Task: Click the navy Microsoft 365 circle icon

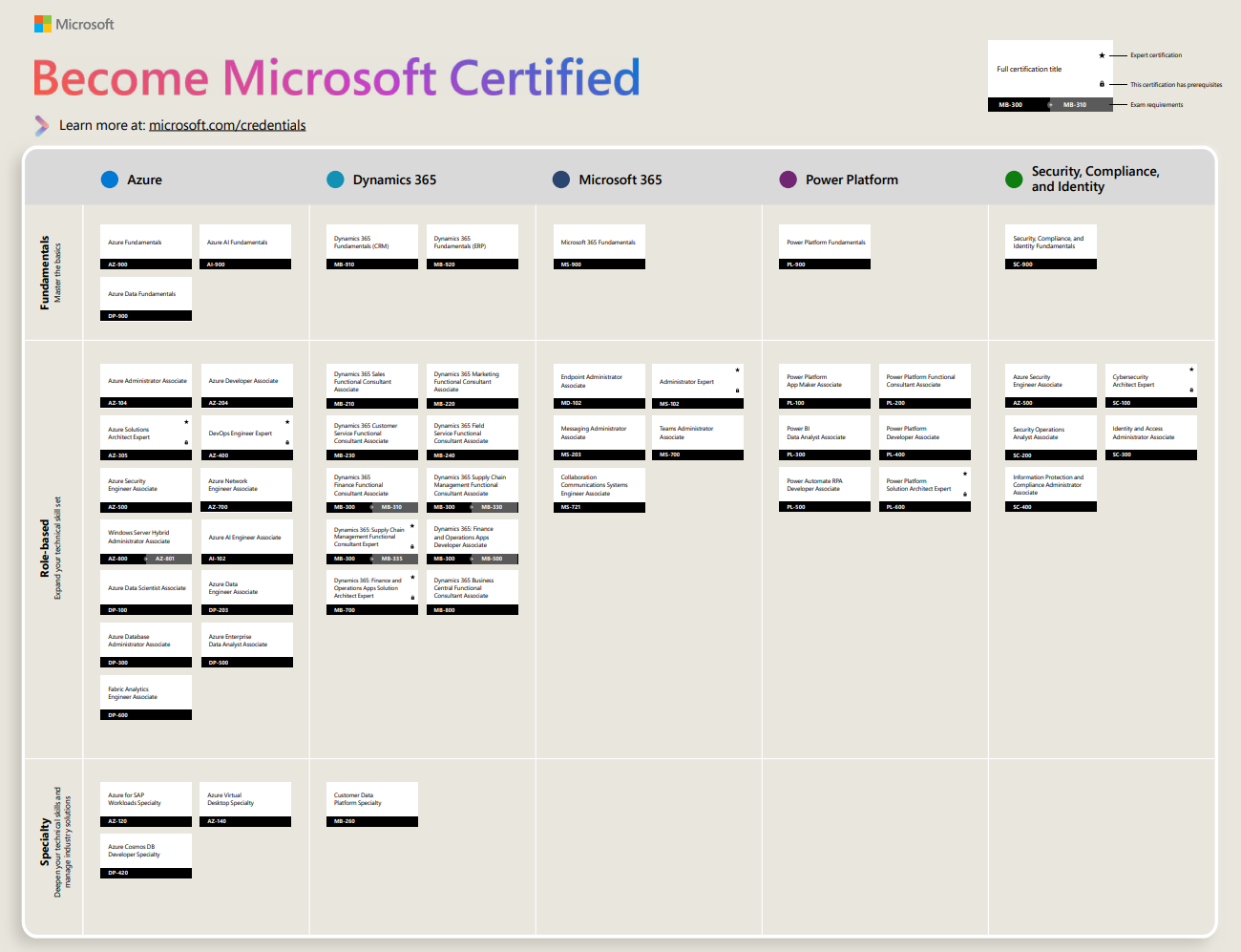Action: [x=560, y=179]
